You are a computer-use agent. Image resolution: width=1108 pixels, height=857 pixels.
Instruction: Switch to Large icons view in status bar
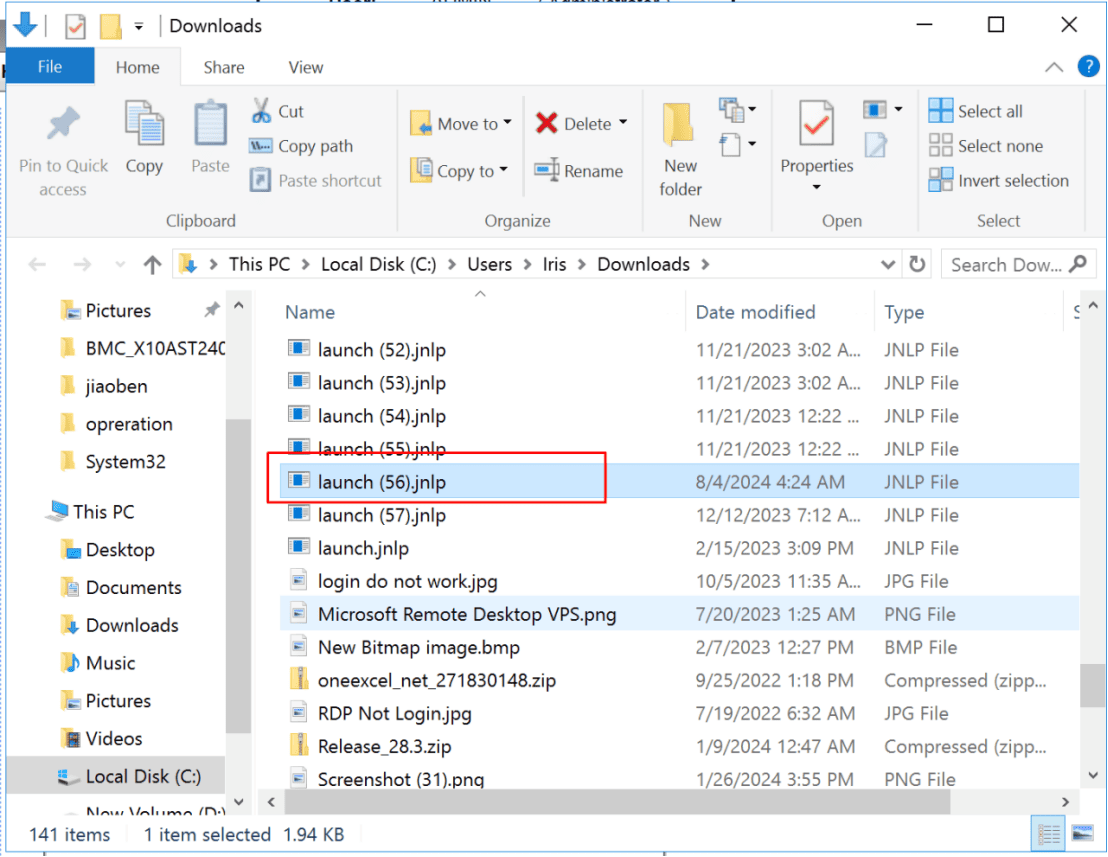point(1082,834)
